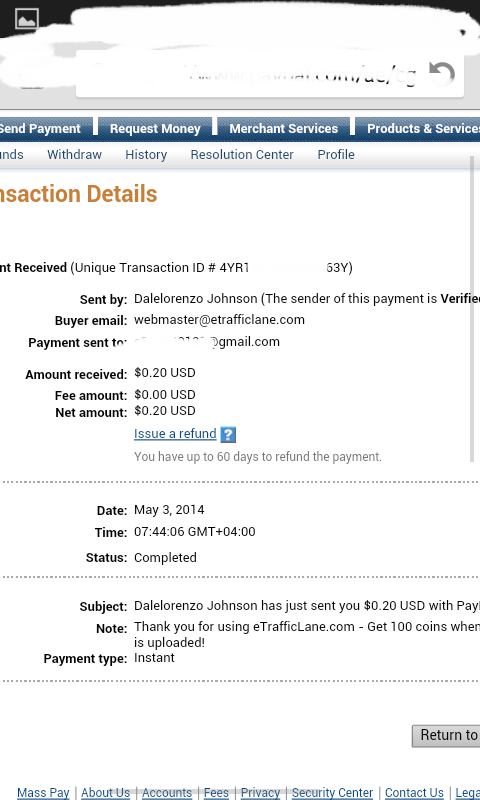Image resolution: width=480 pixels, height=800 pixels.
Task: Open Resolution Center
Action: point(242,155)
